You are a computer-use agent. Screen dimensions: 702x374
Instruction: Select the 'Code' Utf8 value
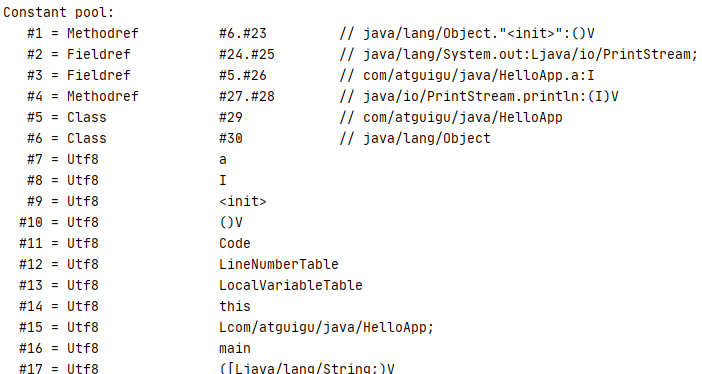235,244
